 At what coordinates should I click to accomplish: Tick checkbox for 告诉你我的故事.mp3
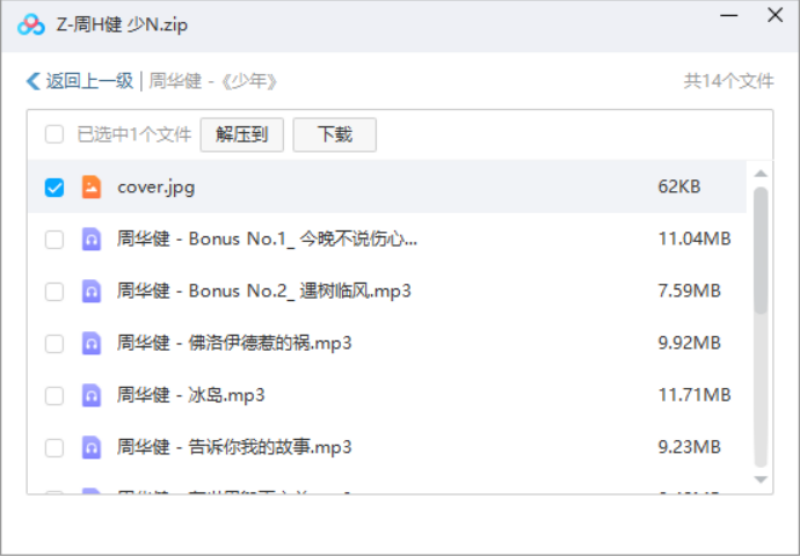(x=55, y=447)
